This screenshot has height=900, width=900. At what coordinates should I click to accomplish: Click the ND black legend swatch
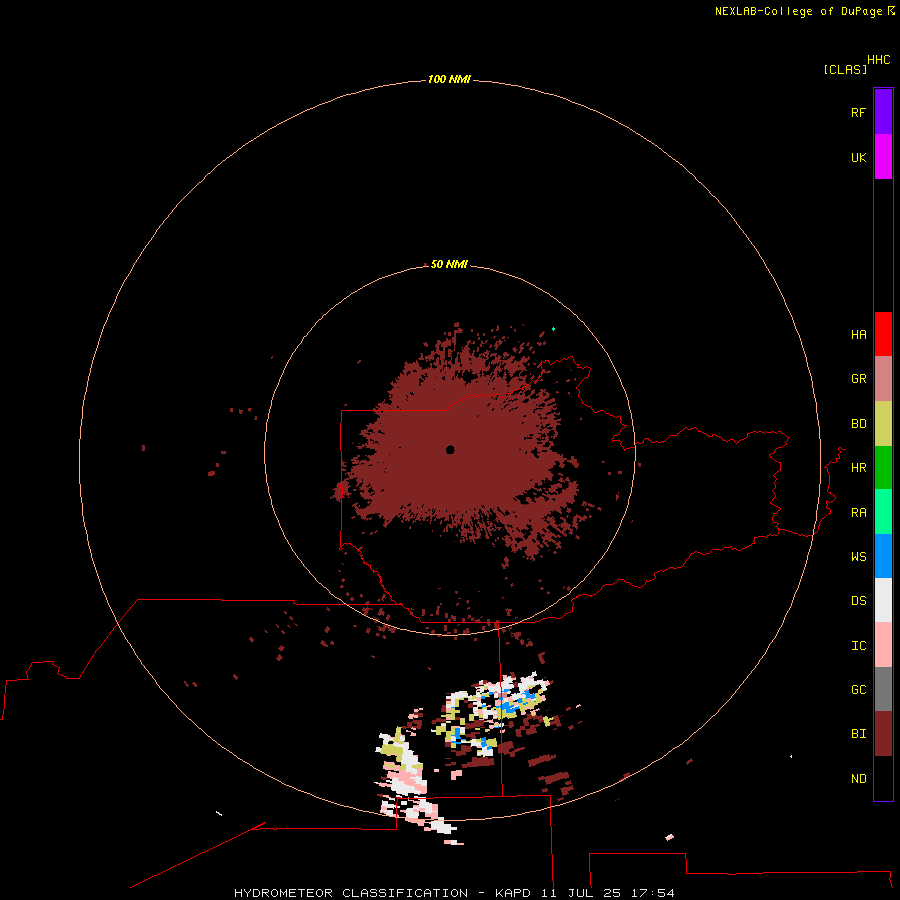[x=883, y=778]
